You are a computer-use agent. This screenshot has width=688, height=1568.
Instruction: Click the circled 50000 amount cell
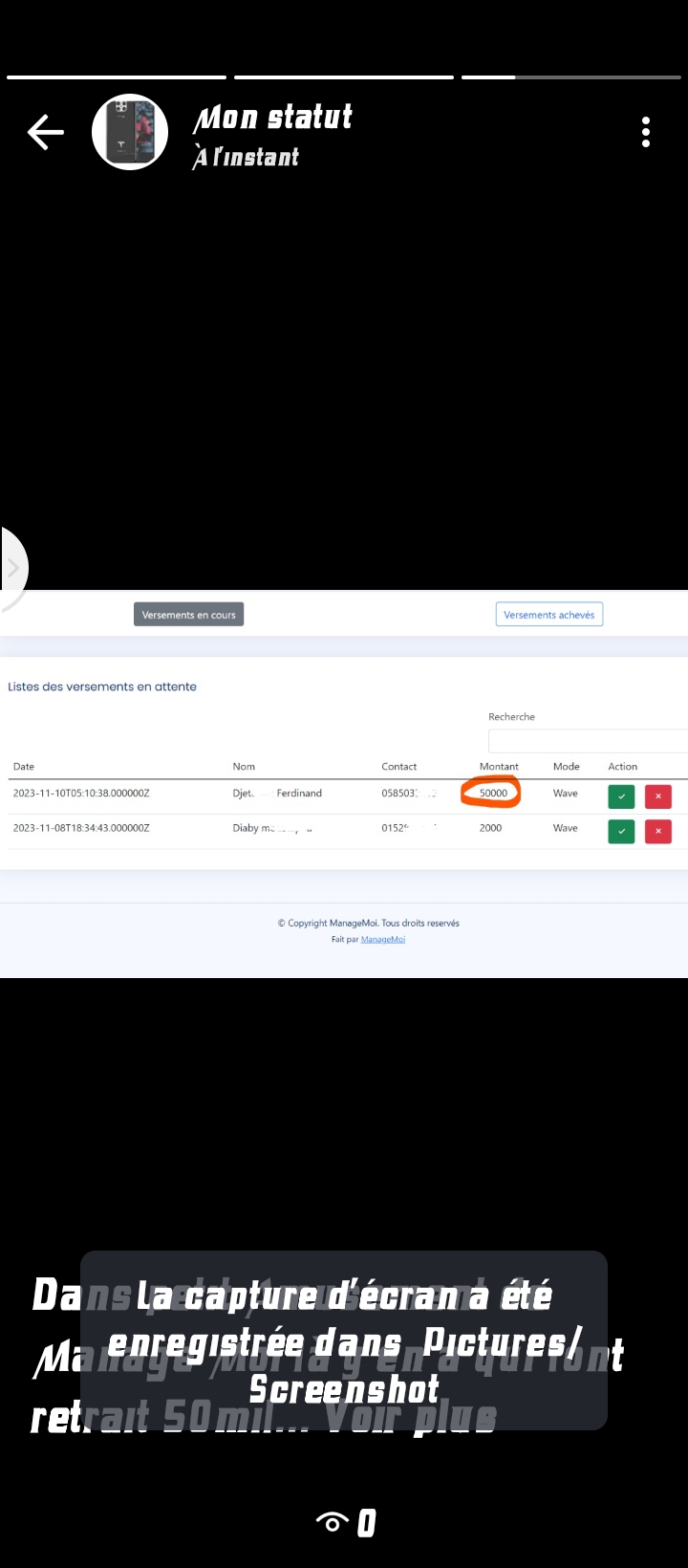[x=493, y=793]
